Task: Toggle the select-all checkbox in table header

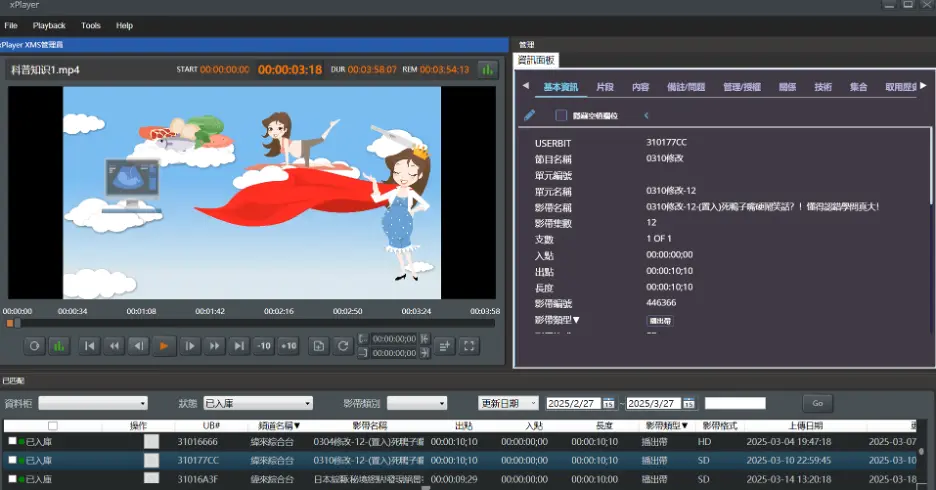Action: tap(53, 426)
